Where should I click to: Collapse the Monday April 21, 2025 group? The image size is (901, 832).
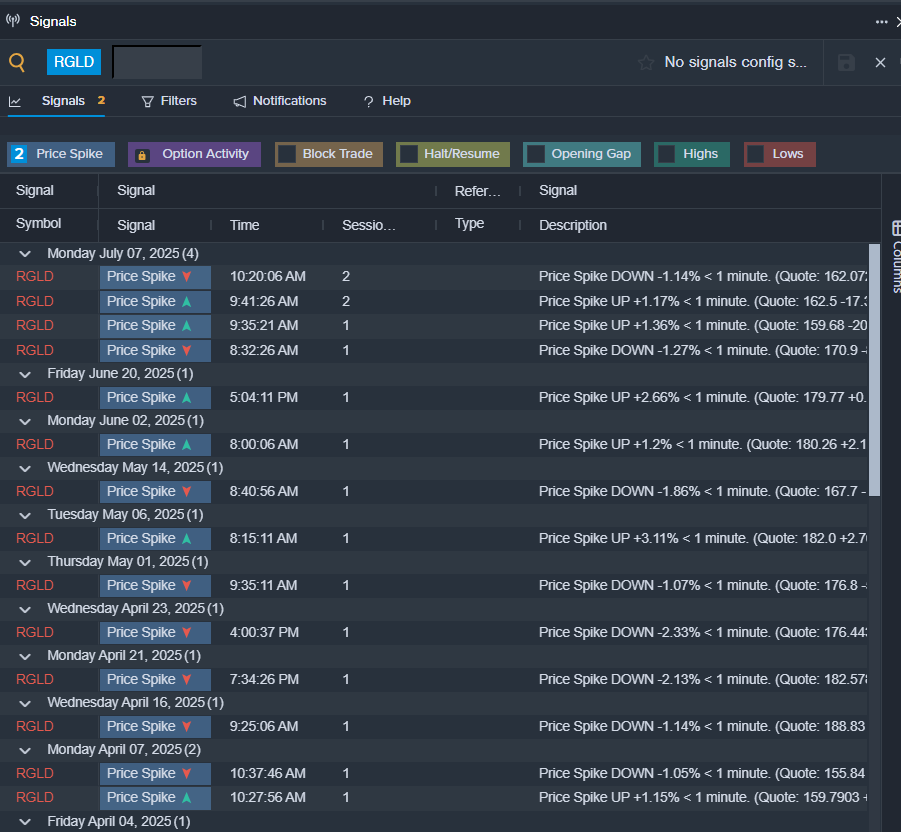coord(25,656)
